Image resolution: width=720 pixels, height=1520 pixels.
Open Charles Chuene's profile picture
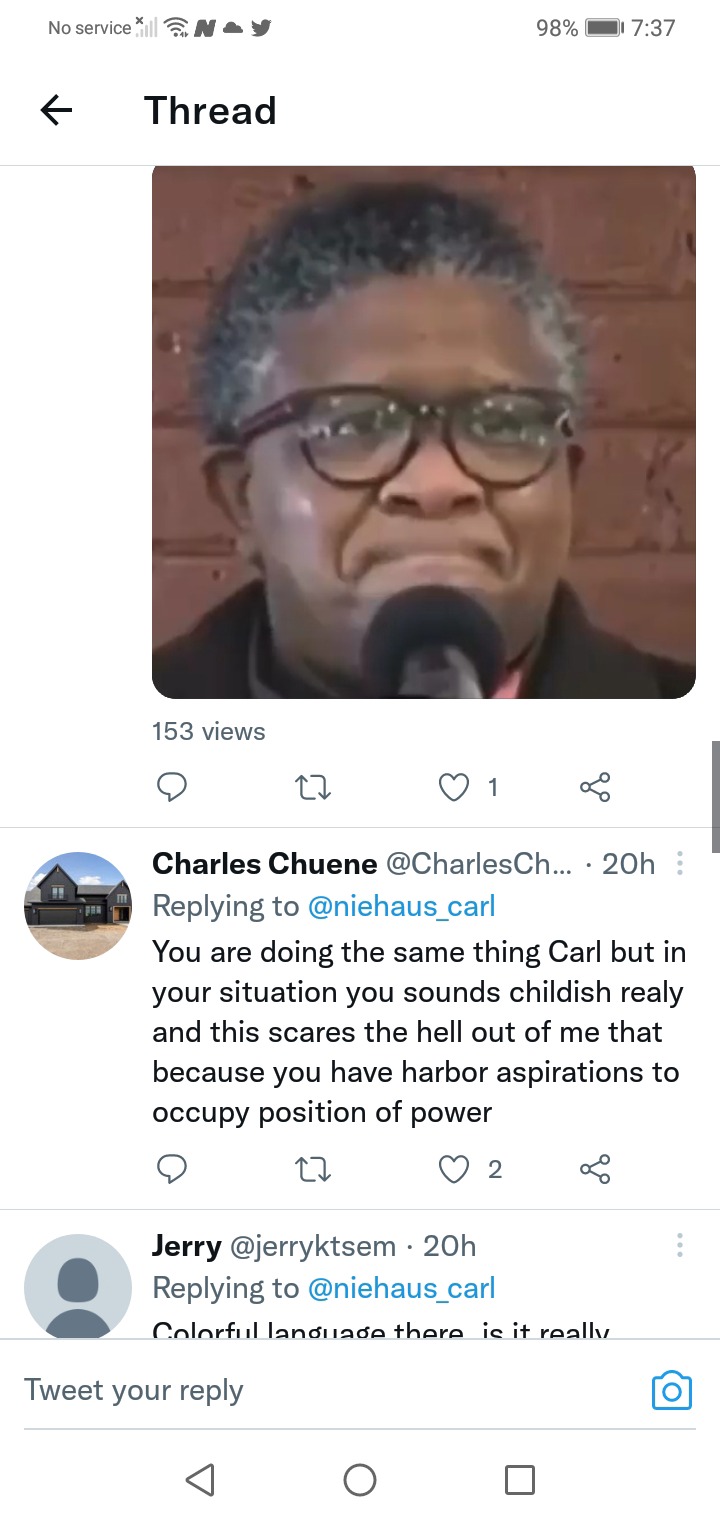pos(78,906)
